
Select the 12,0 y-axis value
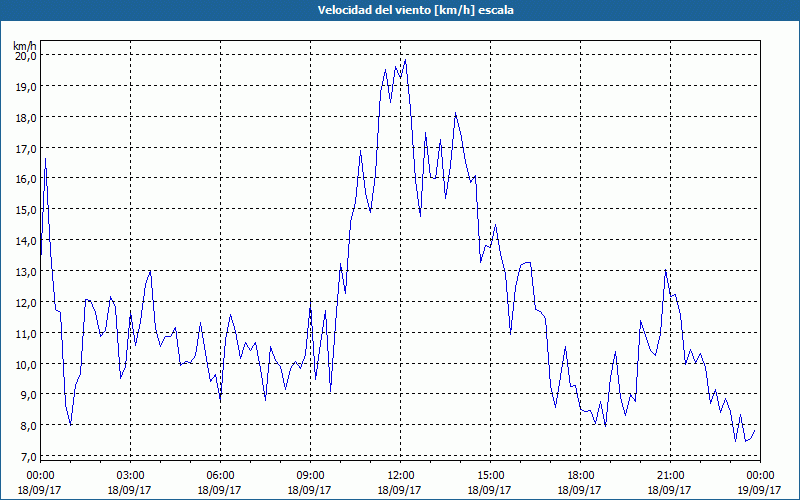[x=26, y=303]
